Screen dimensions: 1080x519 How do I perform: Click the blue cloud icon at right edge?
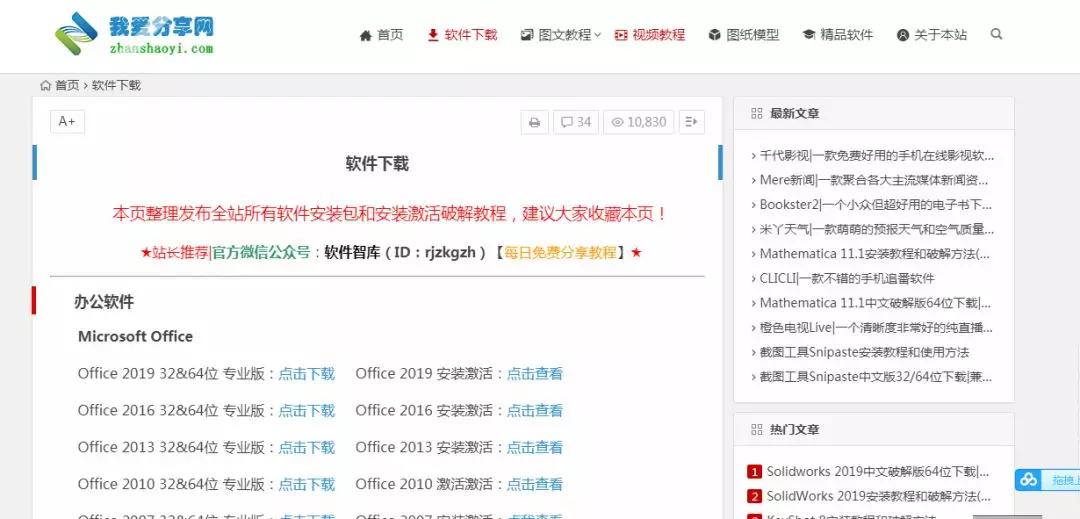[1028, 480]
